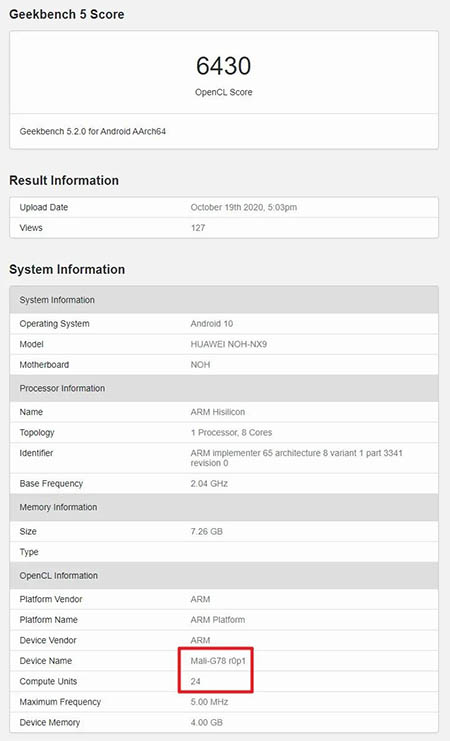
Task: Click the Geekbench 5.2.0 for Android AArch64 text
Action: coord(93,131)
